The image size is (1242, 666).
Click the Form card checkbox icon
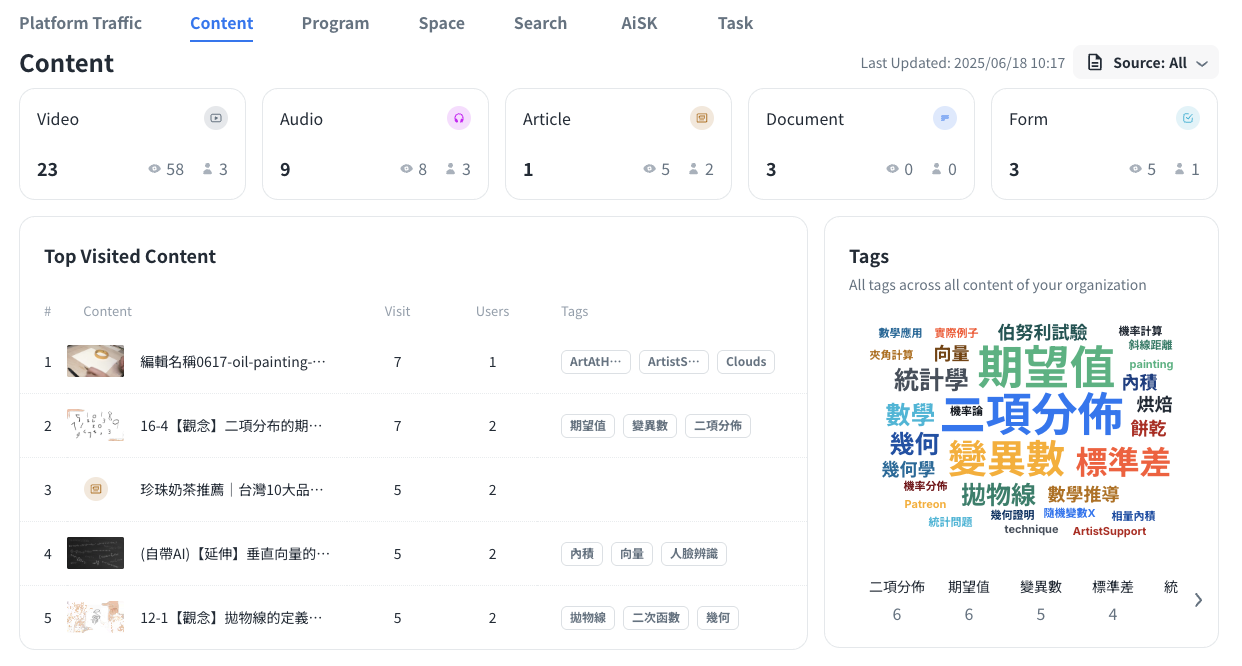tap(1187, 118)
